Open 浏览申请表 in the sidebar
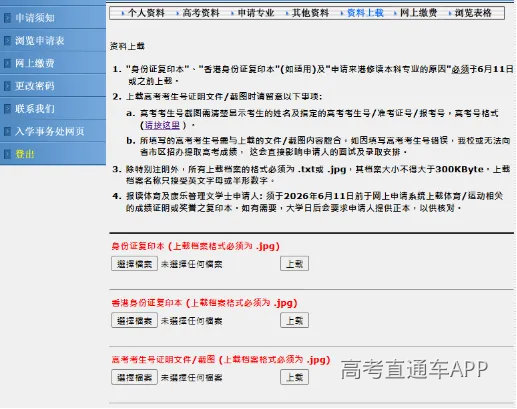 (x=40, y=41)
